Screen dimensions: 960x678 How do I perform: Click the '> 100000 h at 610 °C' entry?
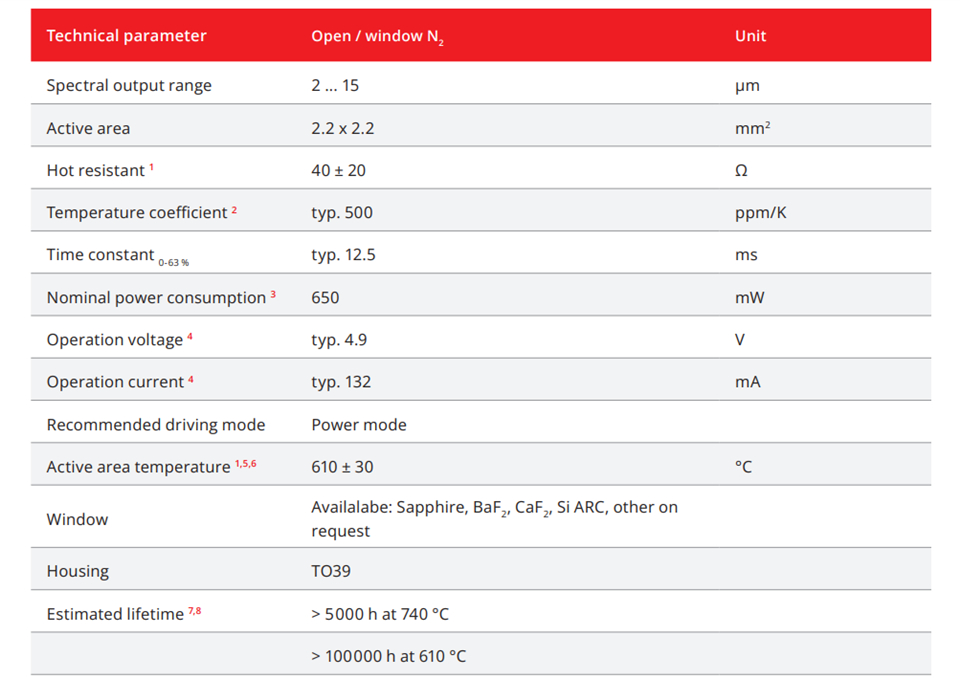388,656
